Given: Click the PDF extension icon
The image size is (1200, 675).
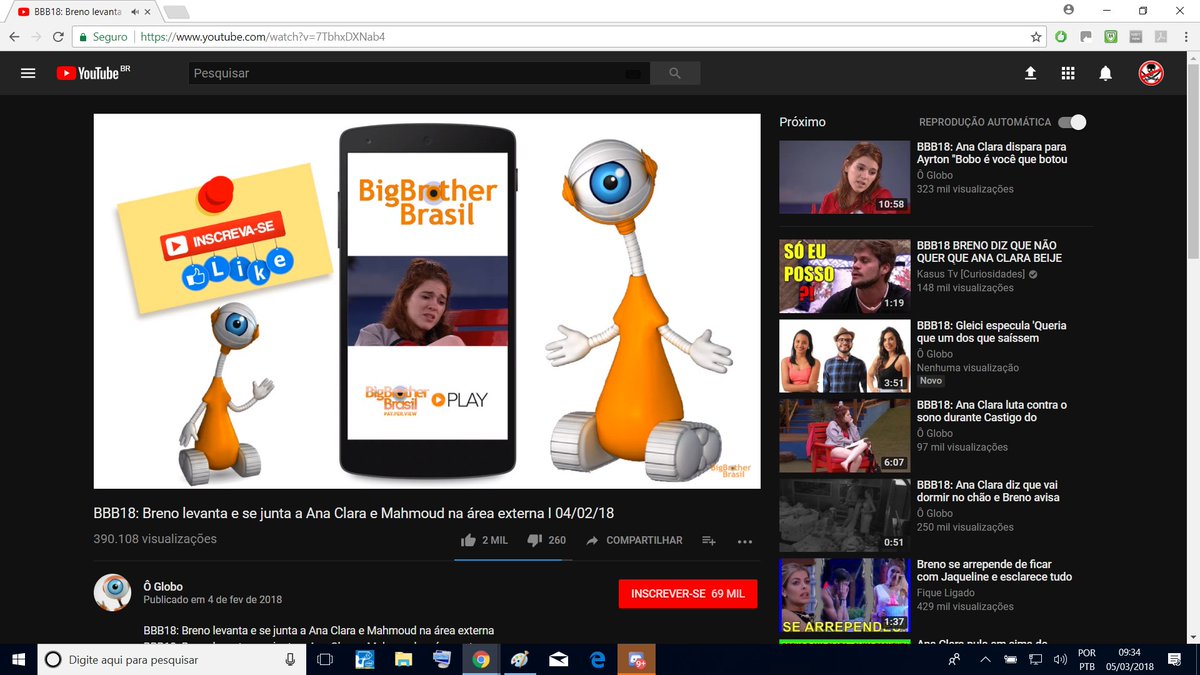Looking at the screenshot, I should click(1161, 37).
